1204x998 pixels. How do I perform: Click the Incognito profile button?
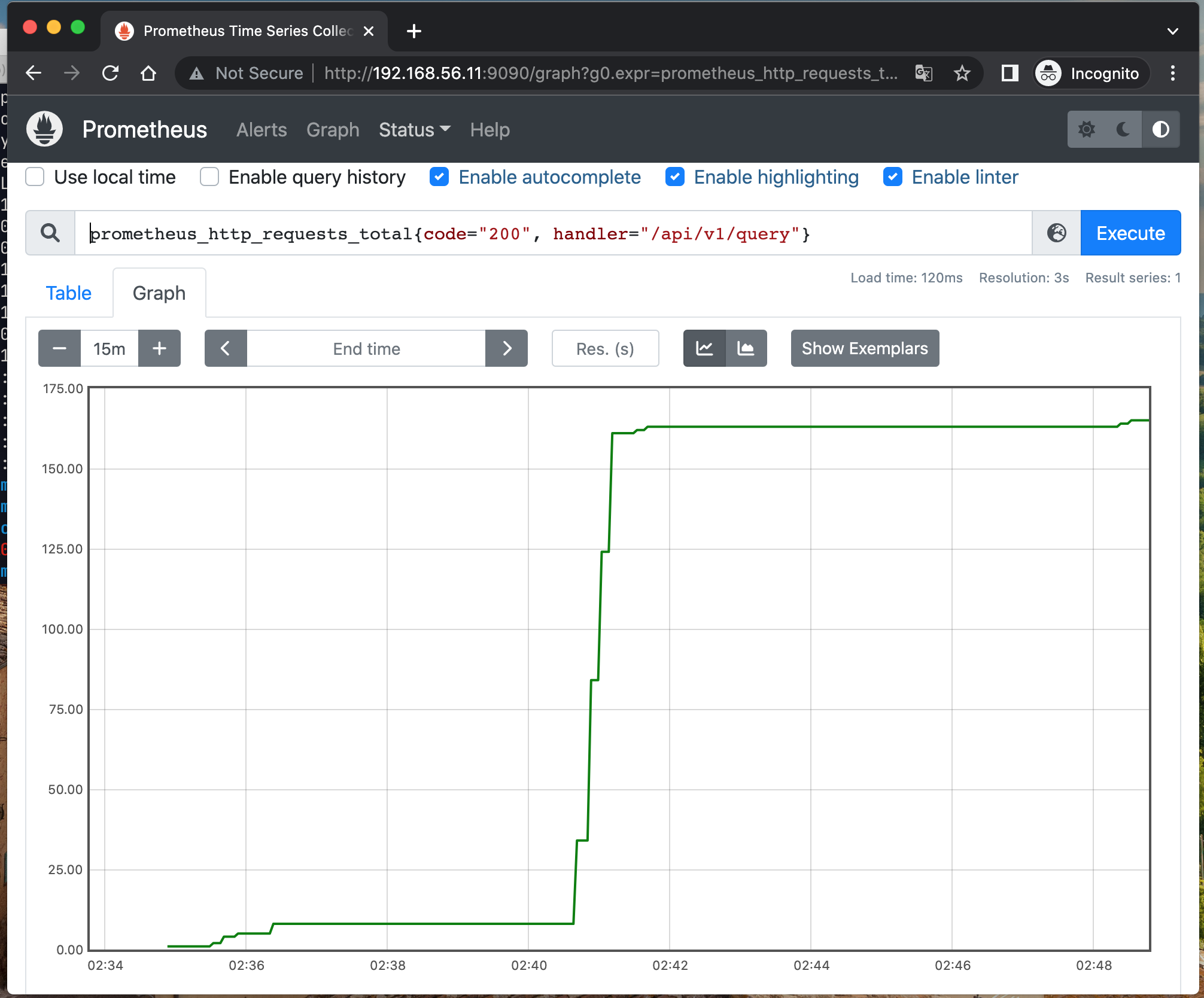1091,73
